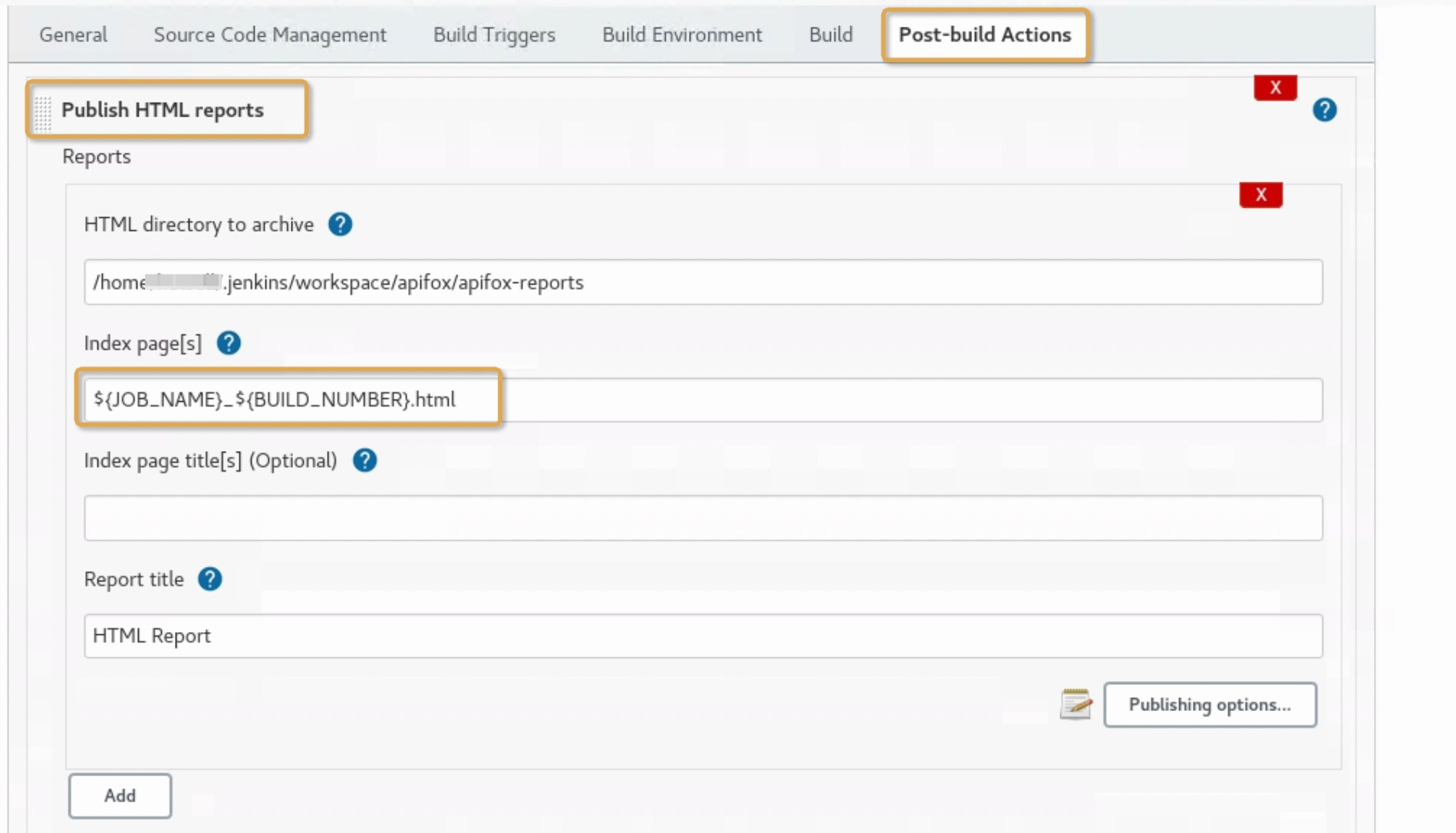Focus the empty Index page title[s] field

tap(703, 518)
